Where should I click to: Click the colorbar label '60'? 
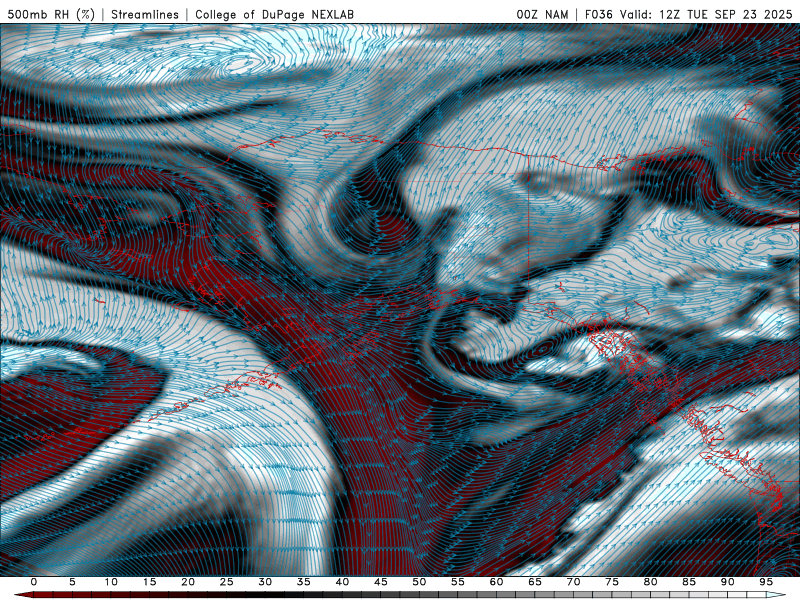click(x=496, y=582)
